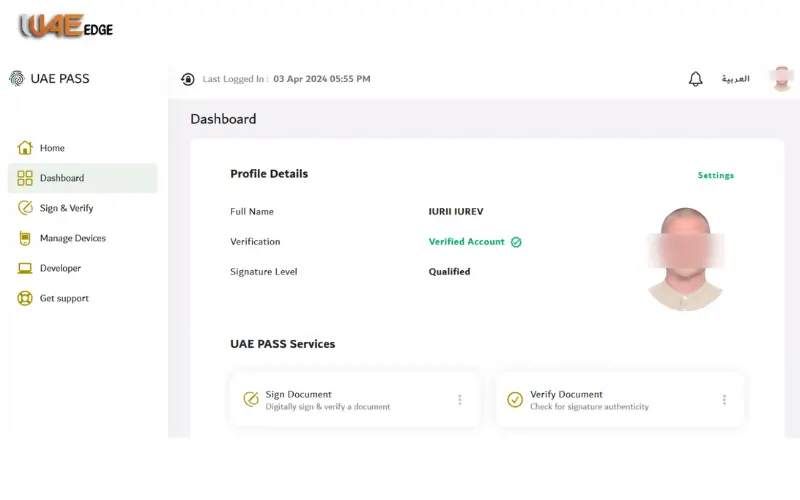Image resolution: width=800 pixels, height=500 pixels.
Task: Open Verify Document card options menu
Action: [x=724, y=399]
